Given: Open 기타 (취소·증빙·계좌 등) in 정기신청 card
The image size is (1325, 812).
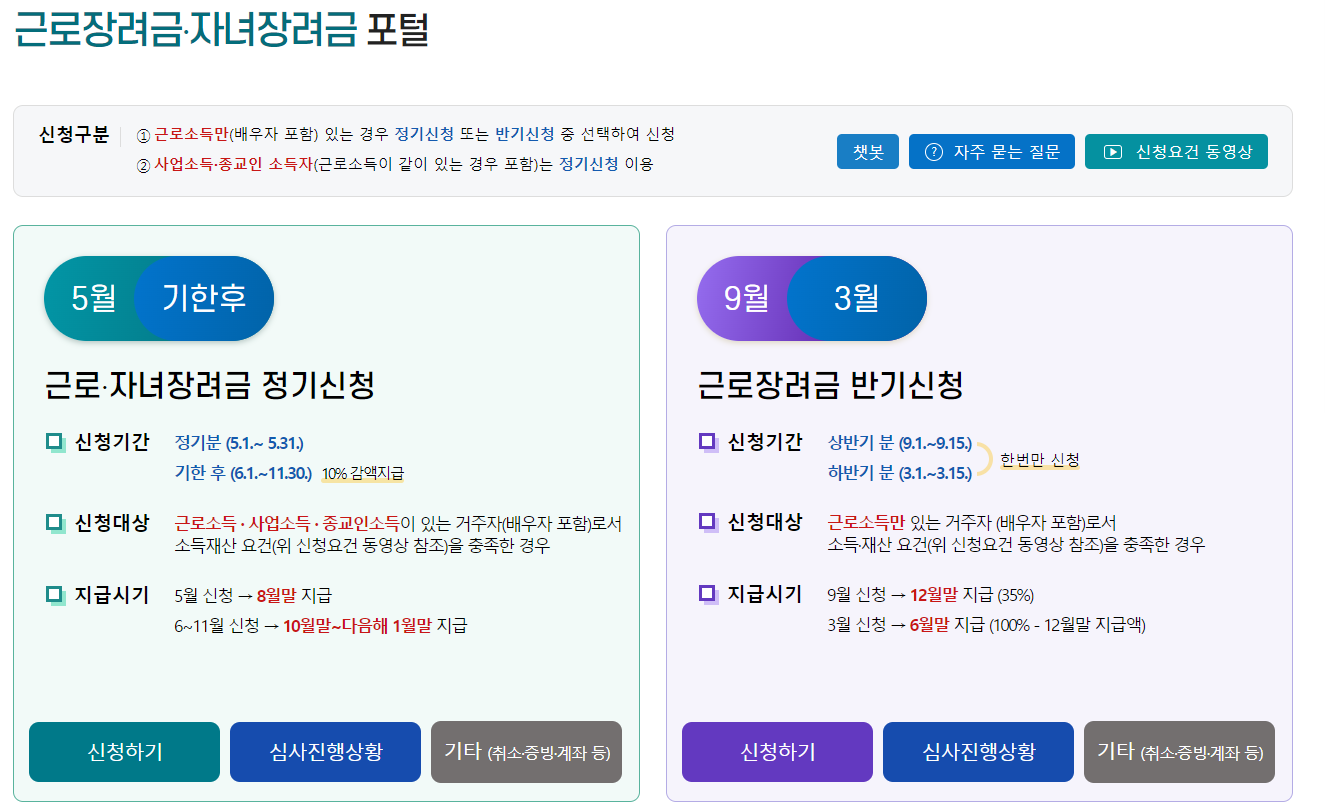Looking at the screenshot, I should tap(526, 752).
